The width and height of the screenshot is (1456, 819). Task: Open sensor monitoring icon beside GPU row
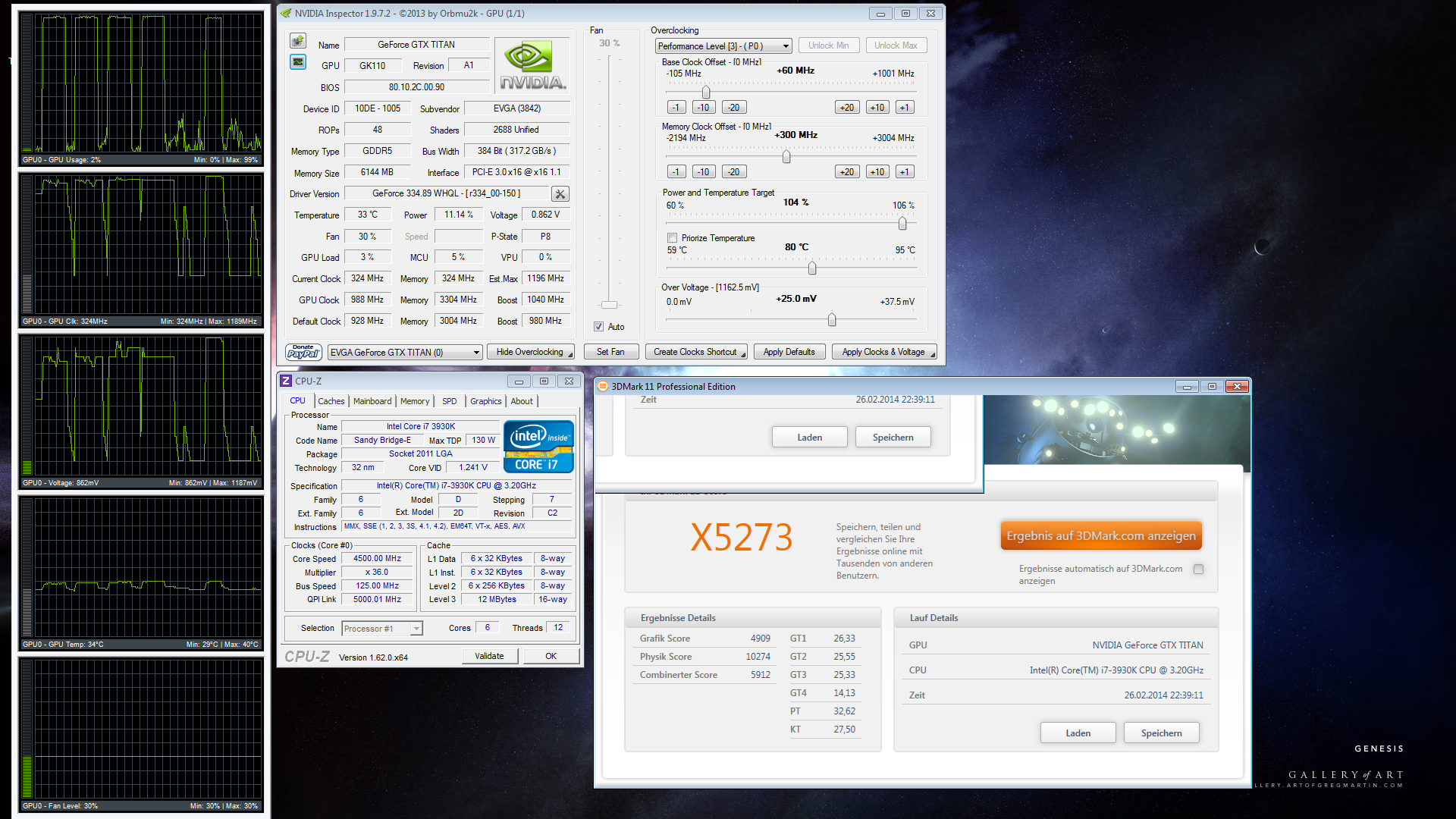click(298, 61)
